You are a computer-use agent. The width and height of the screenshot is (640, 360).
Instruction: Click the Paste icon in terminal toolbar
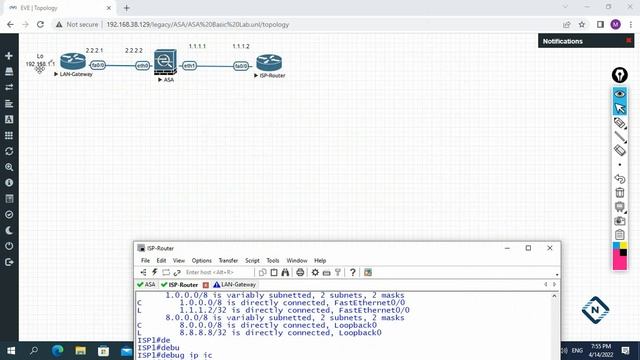(274, 272)
